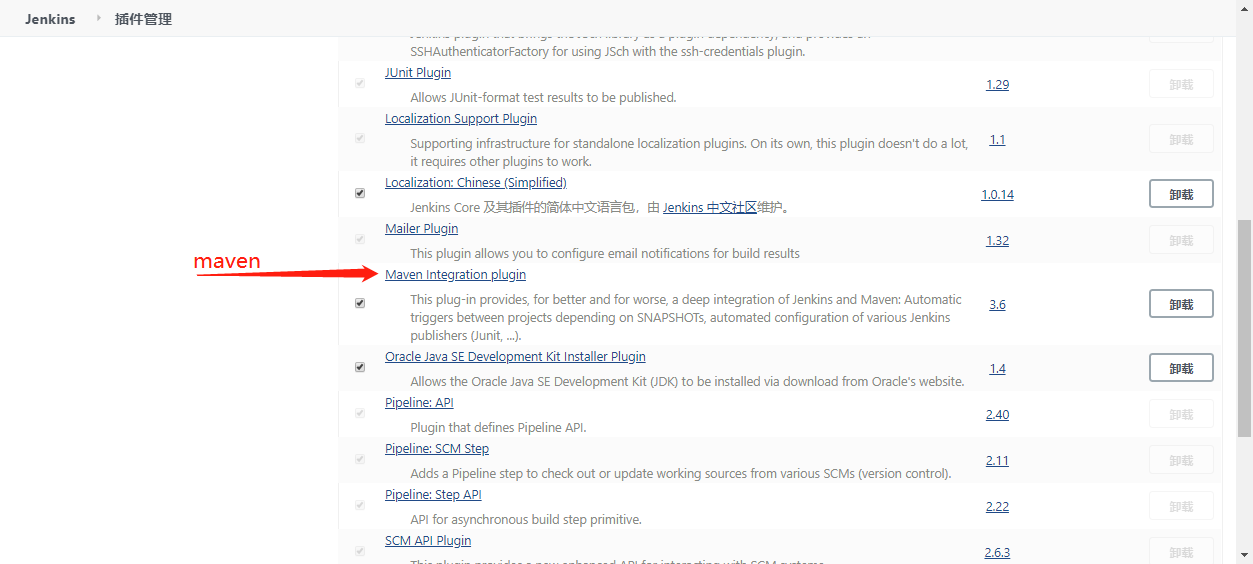Click the vertical page scrollbar thumb

pos(1245,328)
